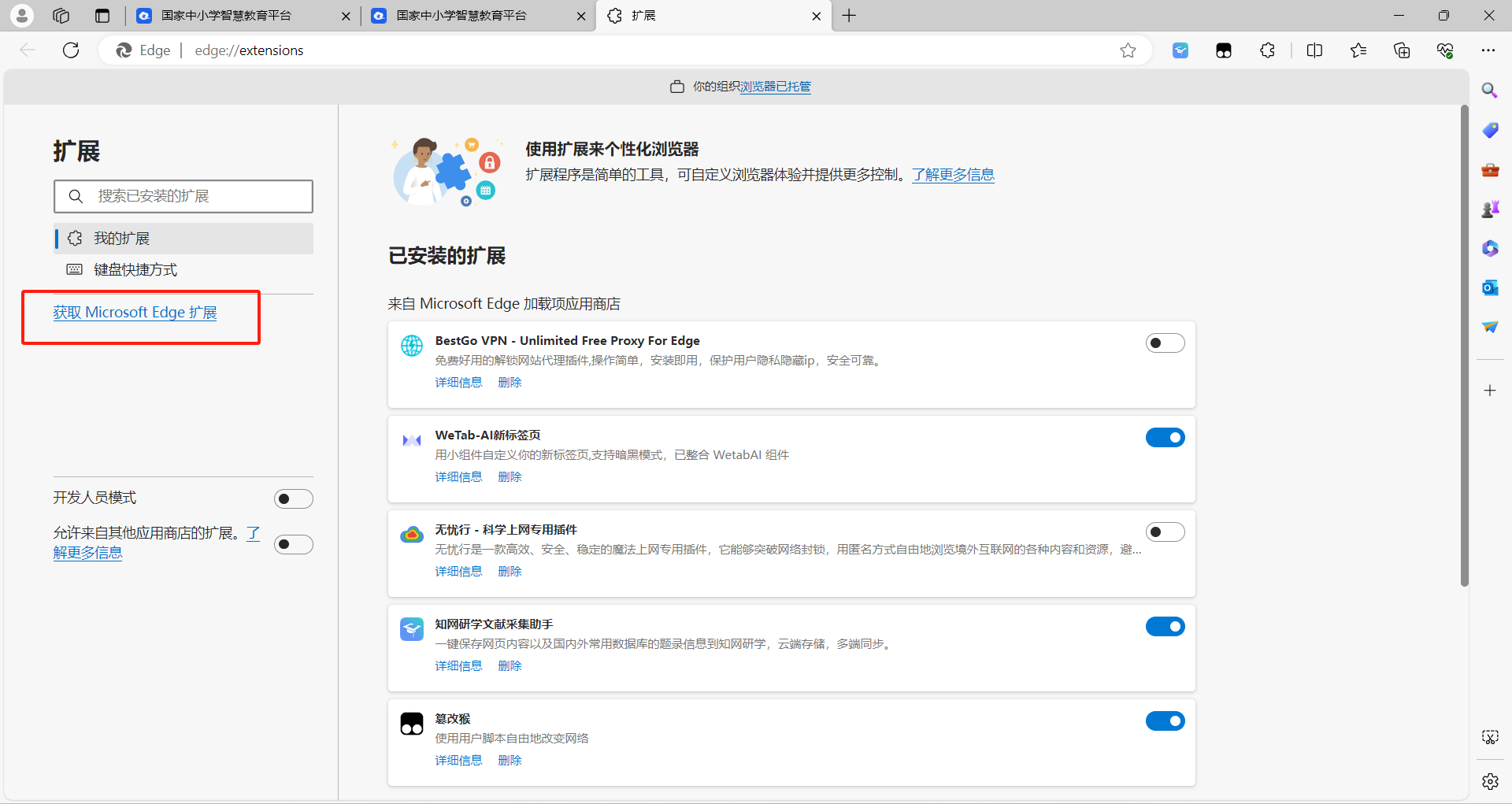Open 详细信息 for 无忧行
Viewport: 1512px width, 804px height.
[458, 572]
